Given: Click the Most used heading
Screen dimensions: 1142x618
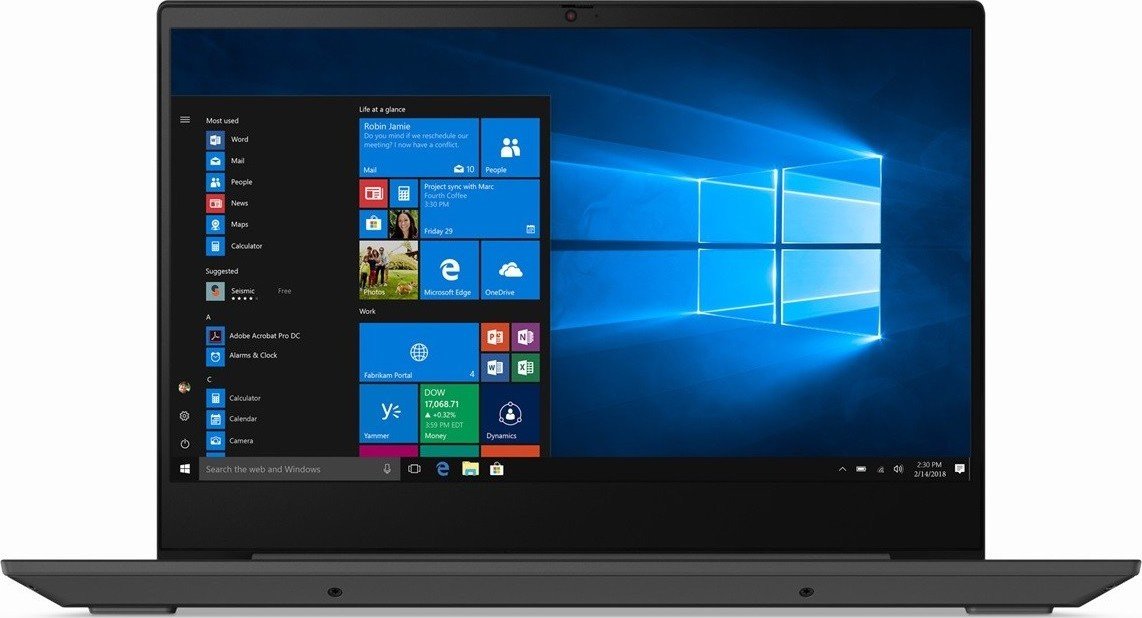Looking at the screenshot, I should tap(222, 121).
